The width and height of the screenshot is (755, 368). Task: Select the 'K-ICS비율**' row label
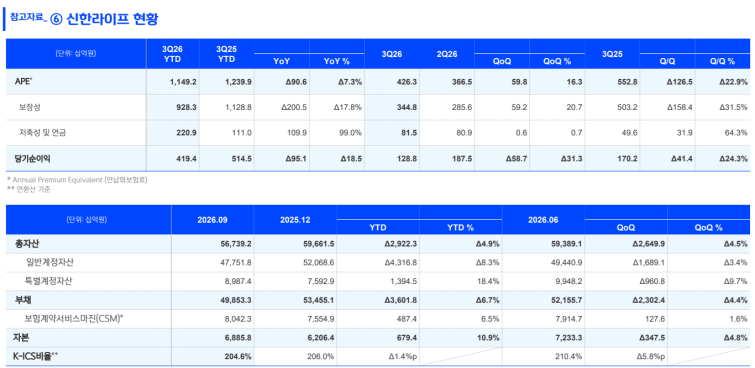(x=36, y=356)
